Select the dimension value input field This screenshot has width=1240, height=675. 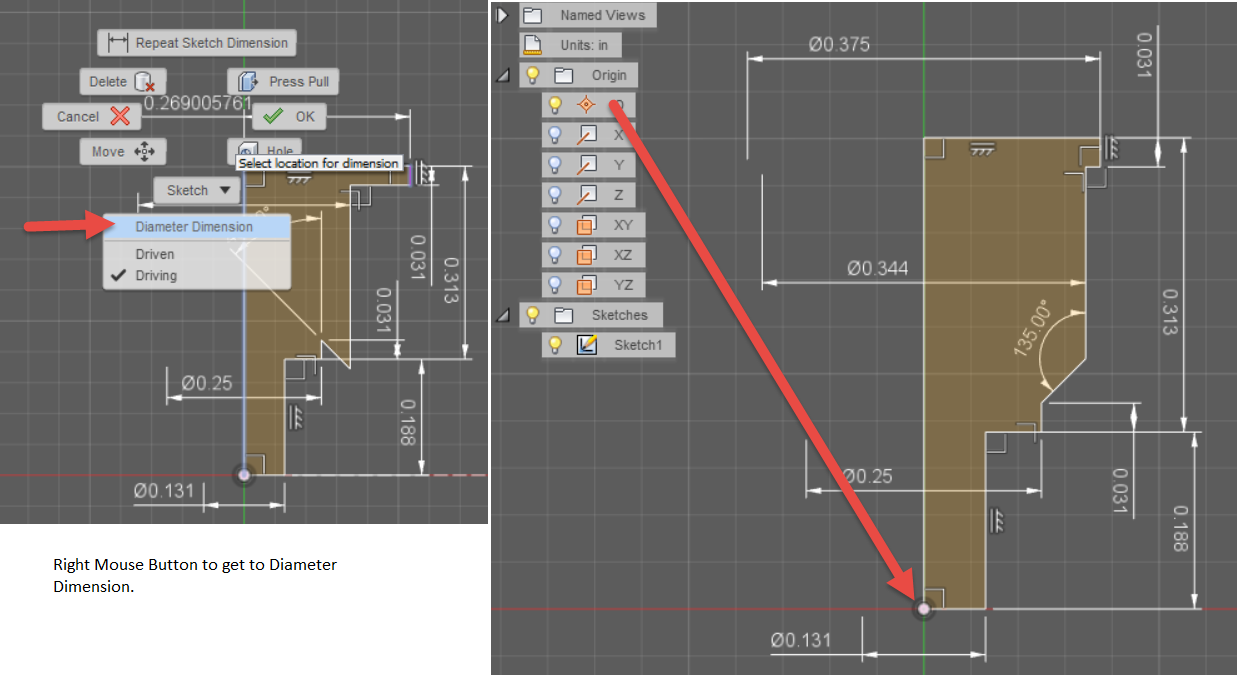pos(195,103)
